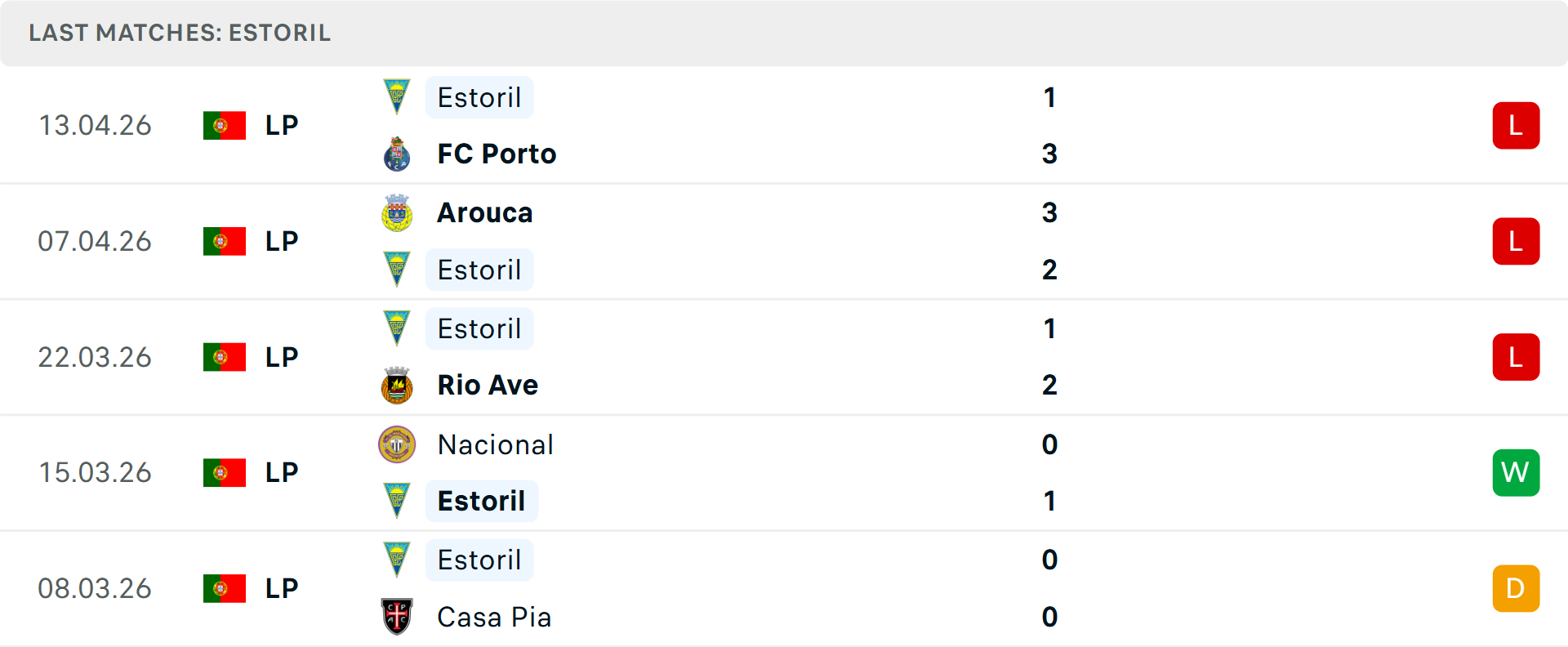Click the Portugal flag next to the 13.04.26 match
This screenshot has width=1568, height=647.
[x=225, y=125]
